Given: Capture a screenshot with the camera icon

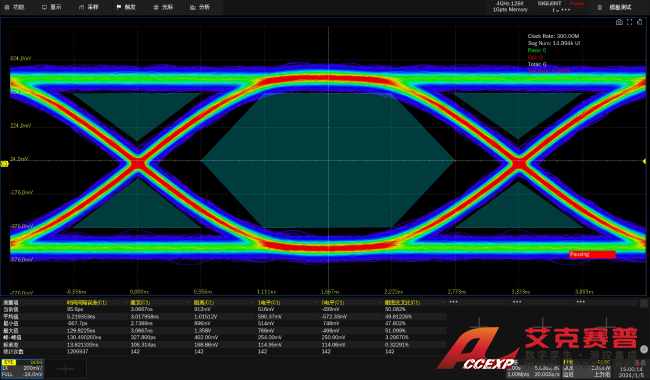Looking at the screenshot, I should (619, 22).
